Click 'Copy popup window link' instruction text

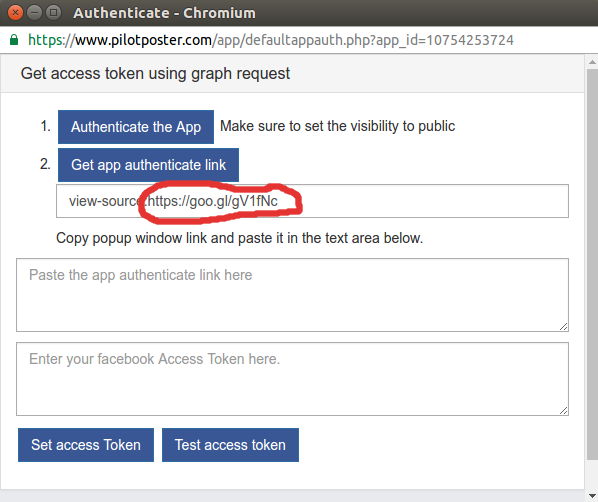(240, 238)
